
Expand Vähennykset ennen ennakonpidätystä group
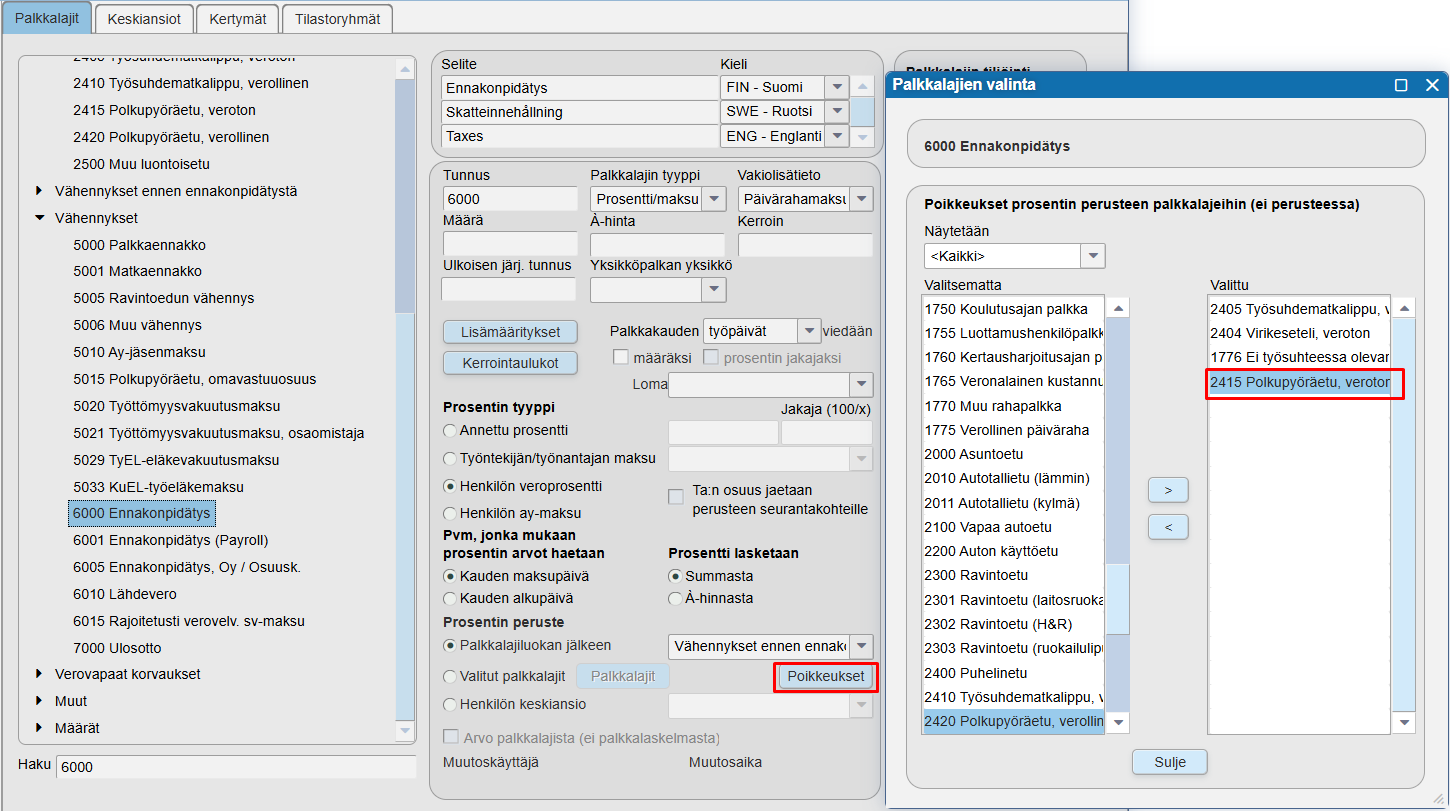coord(39,191)
